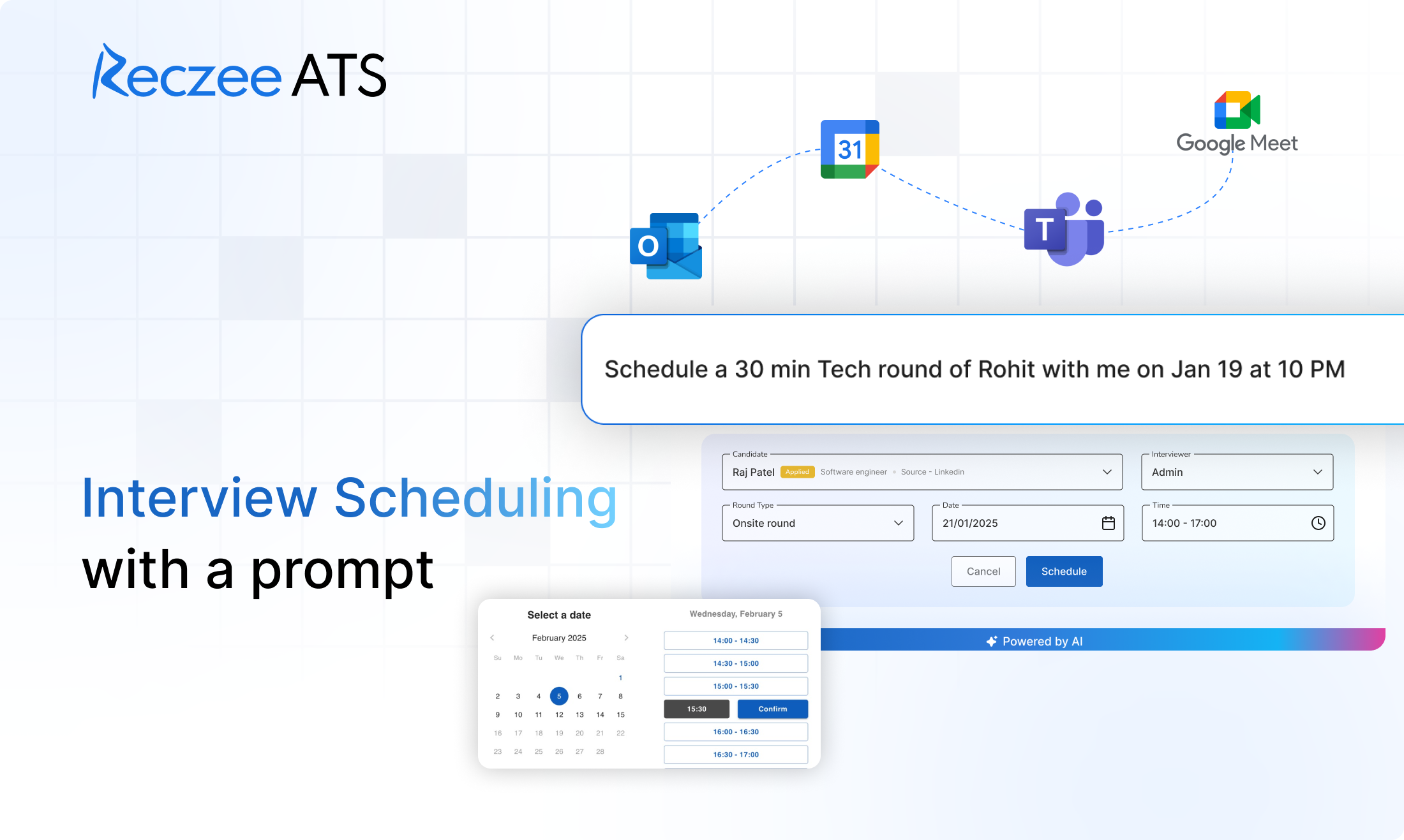Click the calendar picker icon
Viewport: 1404px width, 840px height.
click(x=1110, y=523)
